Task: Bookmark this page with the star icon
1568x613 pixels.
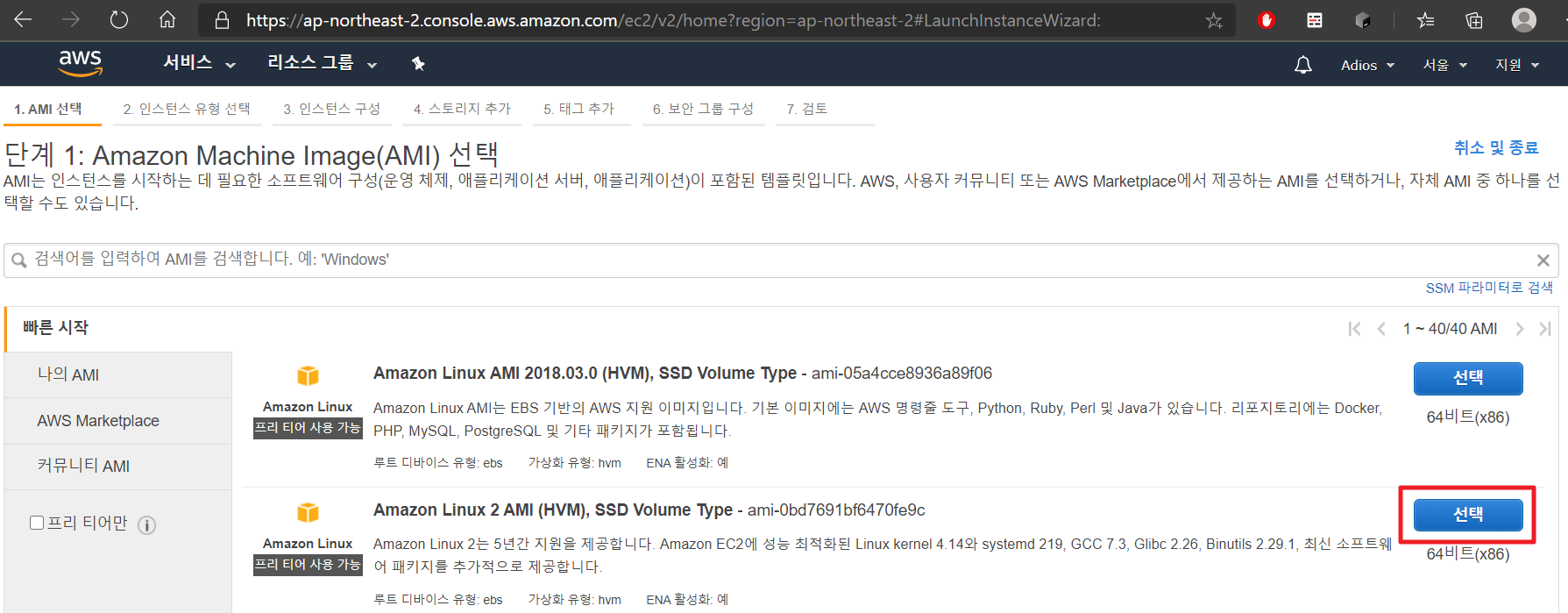Action: (x=1214, y=20)
